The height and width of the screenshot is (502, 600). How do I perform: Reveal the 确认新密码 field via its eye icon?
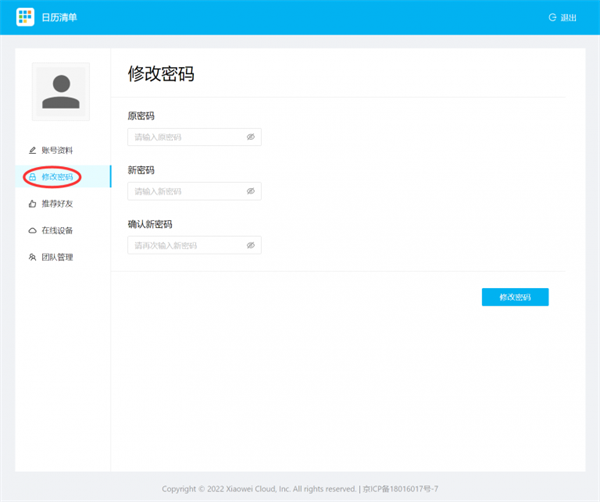[x=251, y=245]
